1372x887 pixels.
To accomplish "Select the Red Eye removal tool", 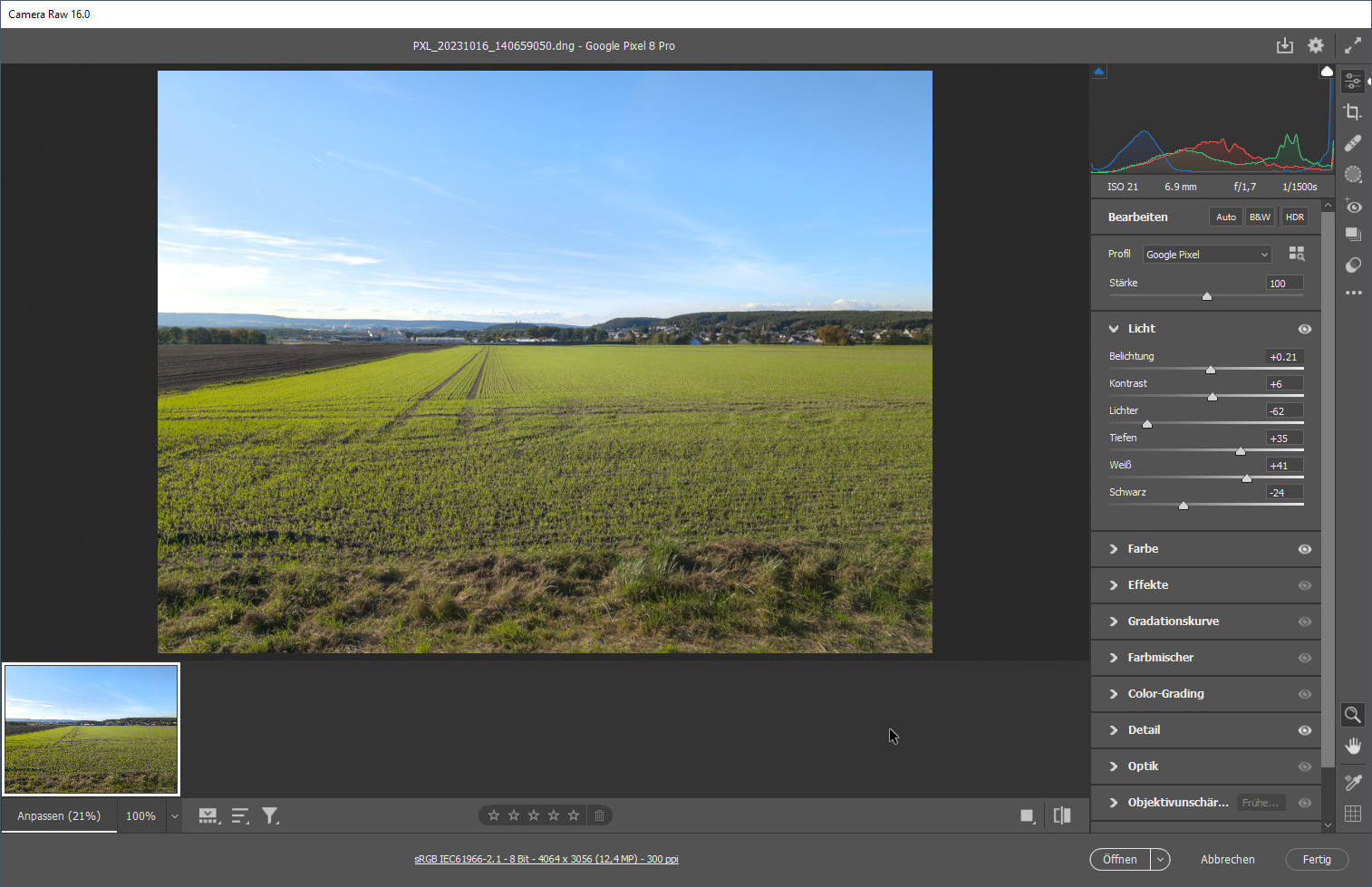I will tap(1353, 206).
